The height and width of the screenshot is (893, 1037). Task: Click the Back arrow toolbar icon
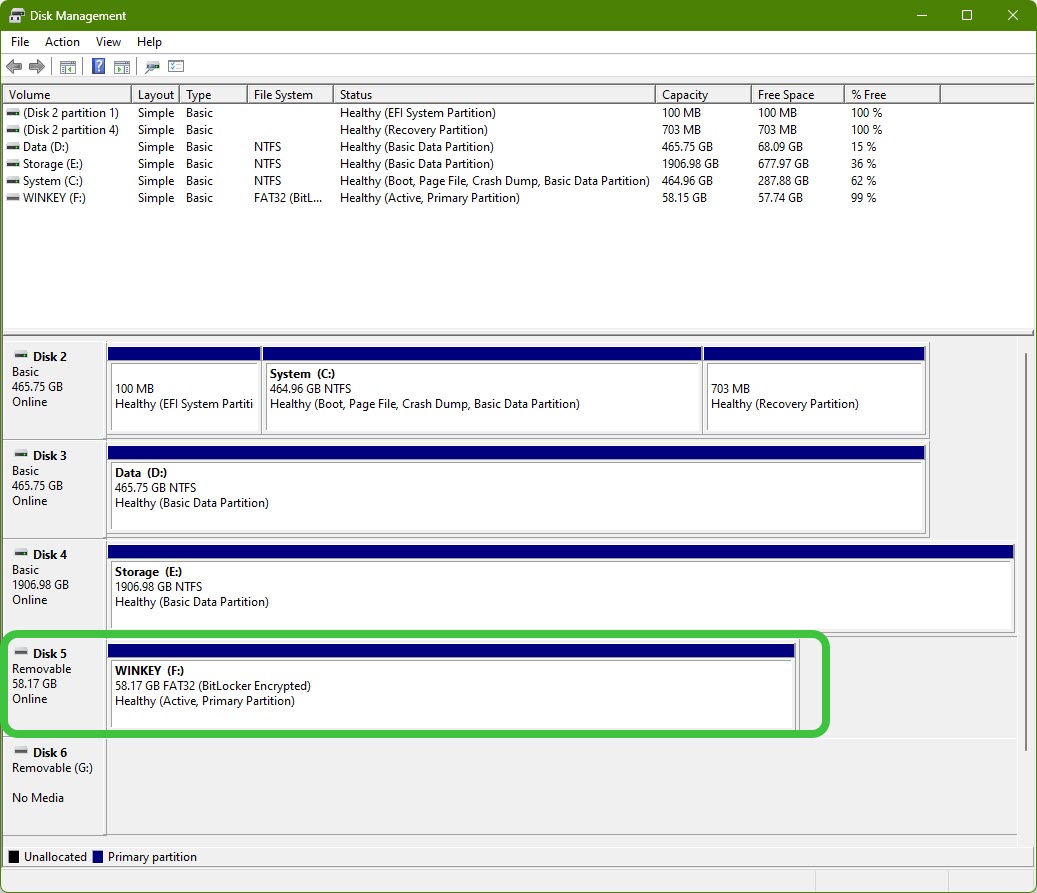(14, 66)
